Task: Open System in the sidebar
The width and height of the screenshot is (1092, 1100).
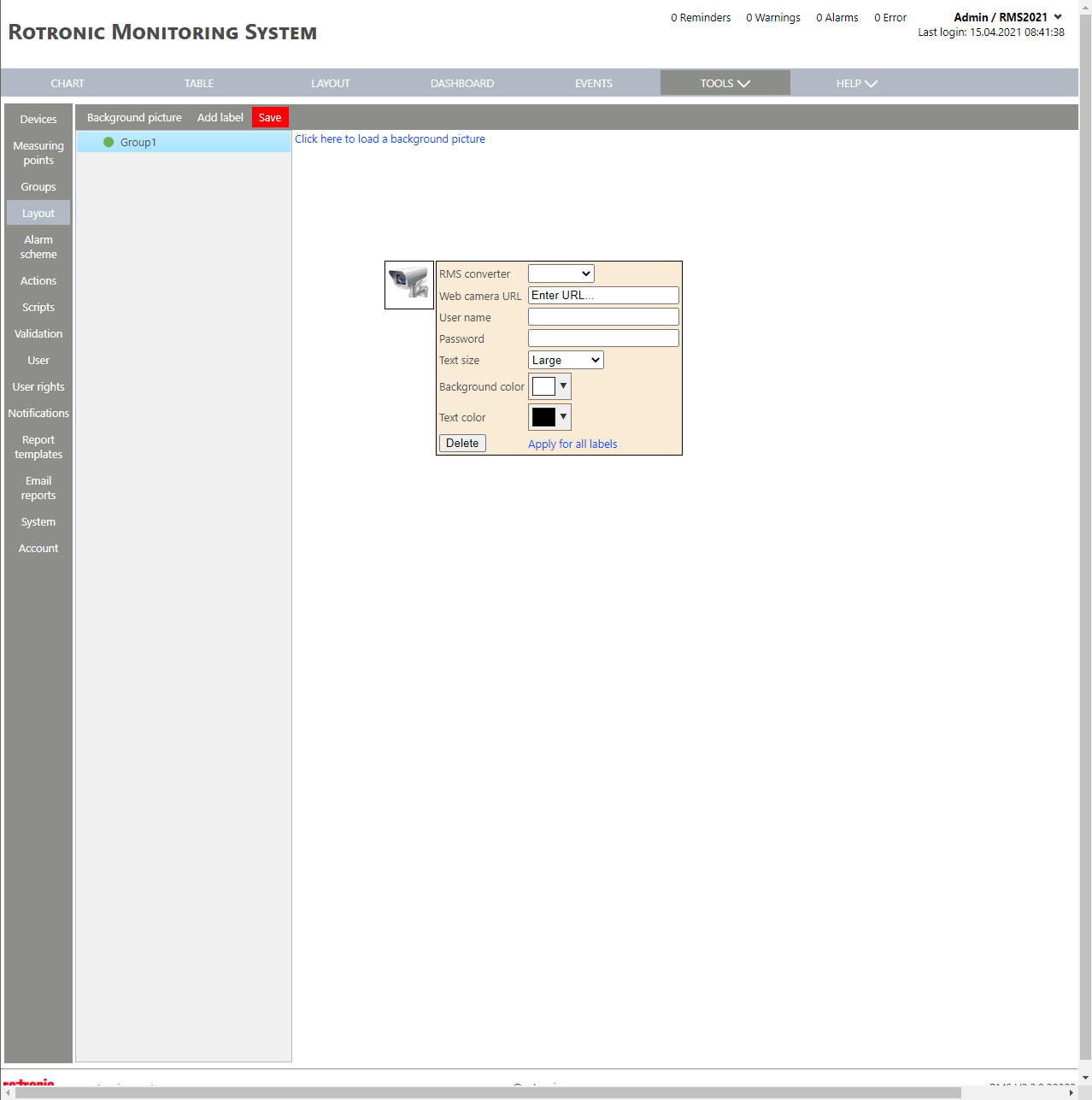Action: coord(38,521)
